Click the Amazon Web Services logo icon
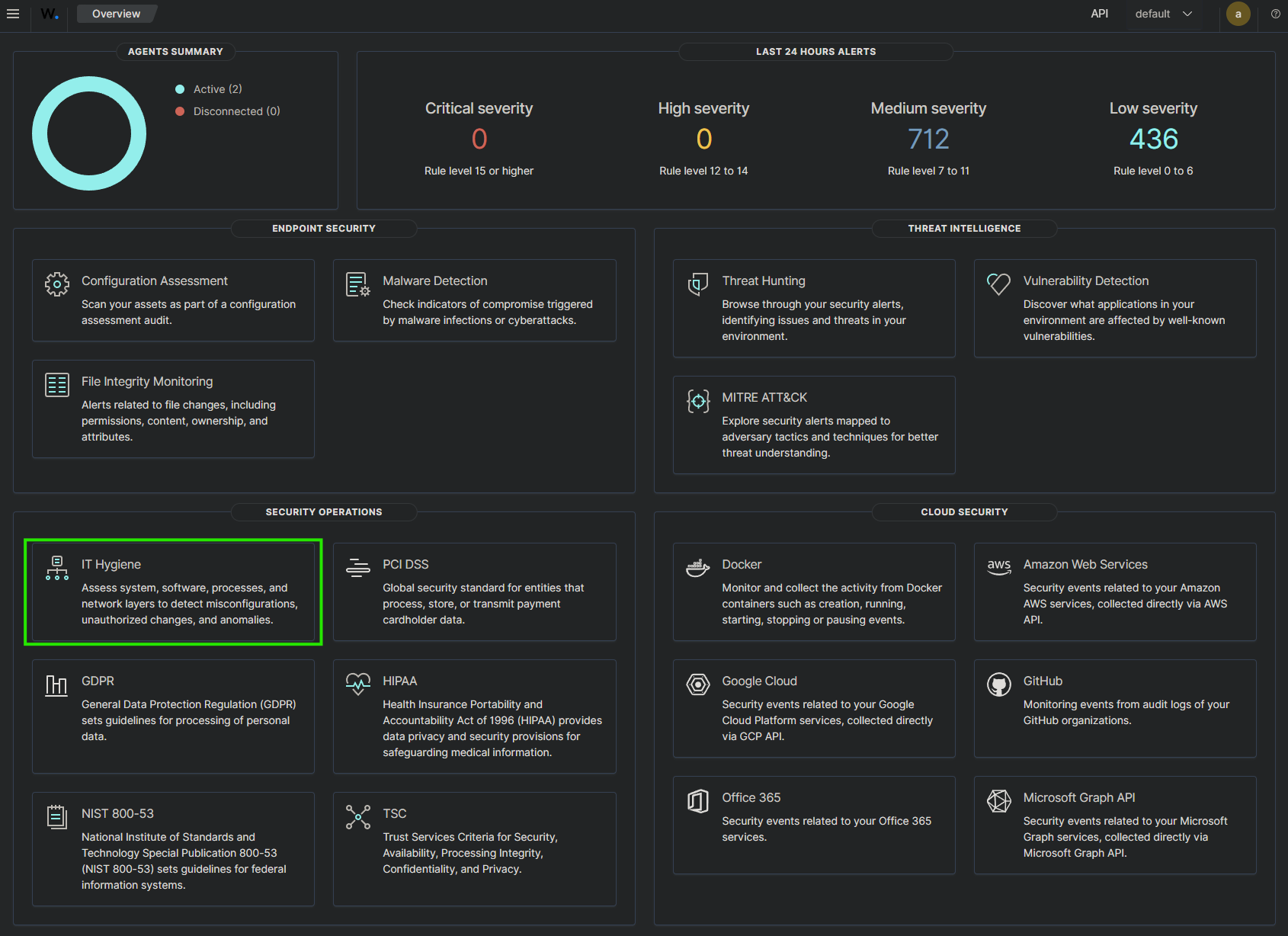The height and width of the screenshot is (936, 1288). tap(998, 567)
